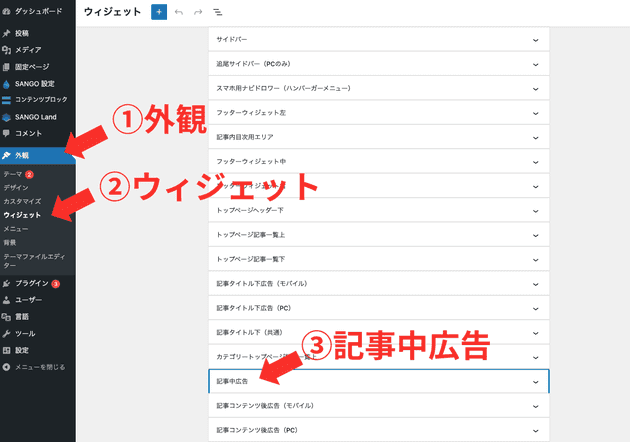This screenshot has height=442, width=630.
Task: Click the 設定 settings icon
Action: (x=6, y=350)
